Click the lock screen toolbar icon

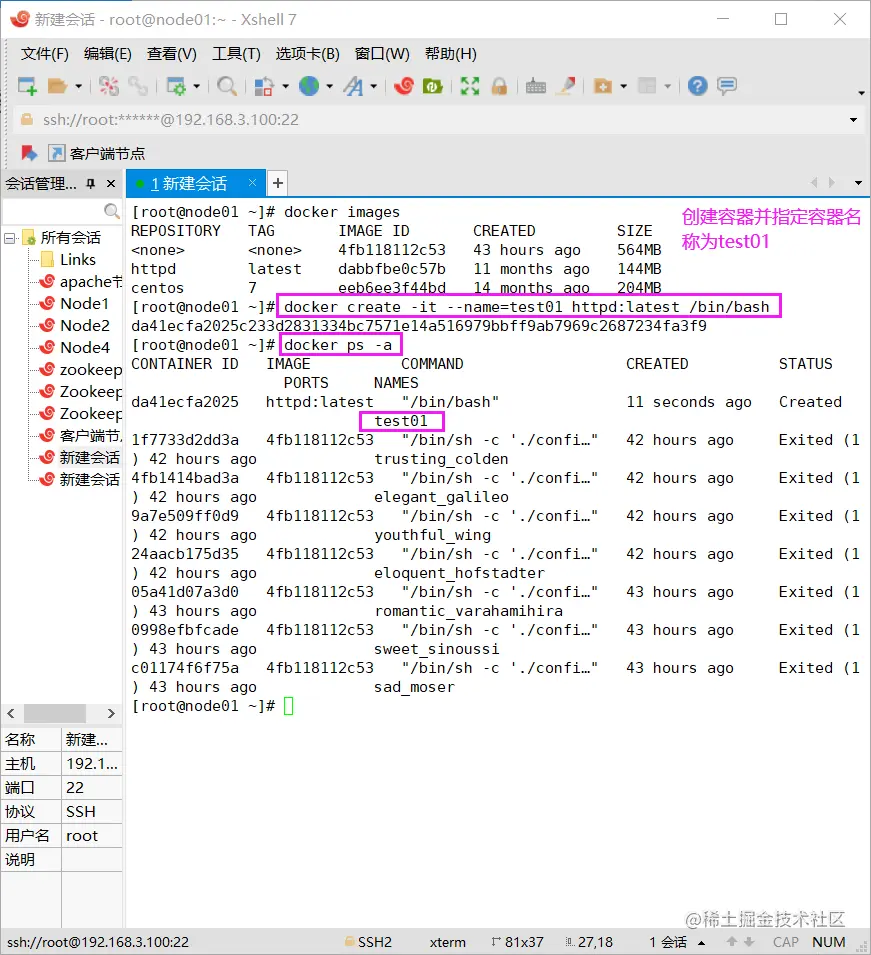point(499,86)
